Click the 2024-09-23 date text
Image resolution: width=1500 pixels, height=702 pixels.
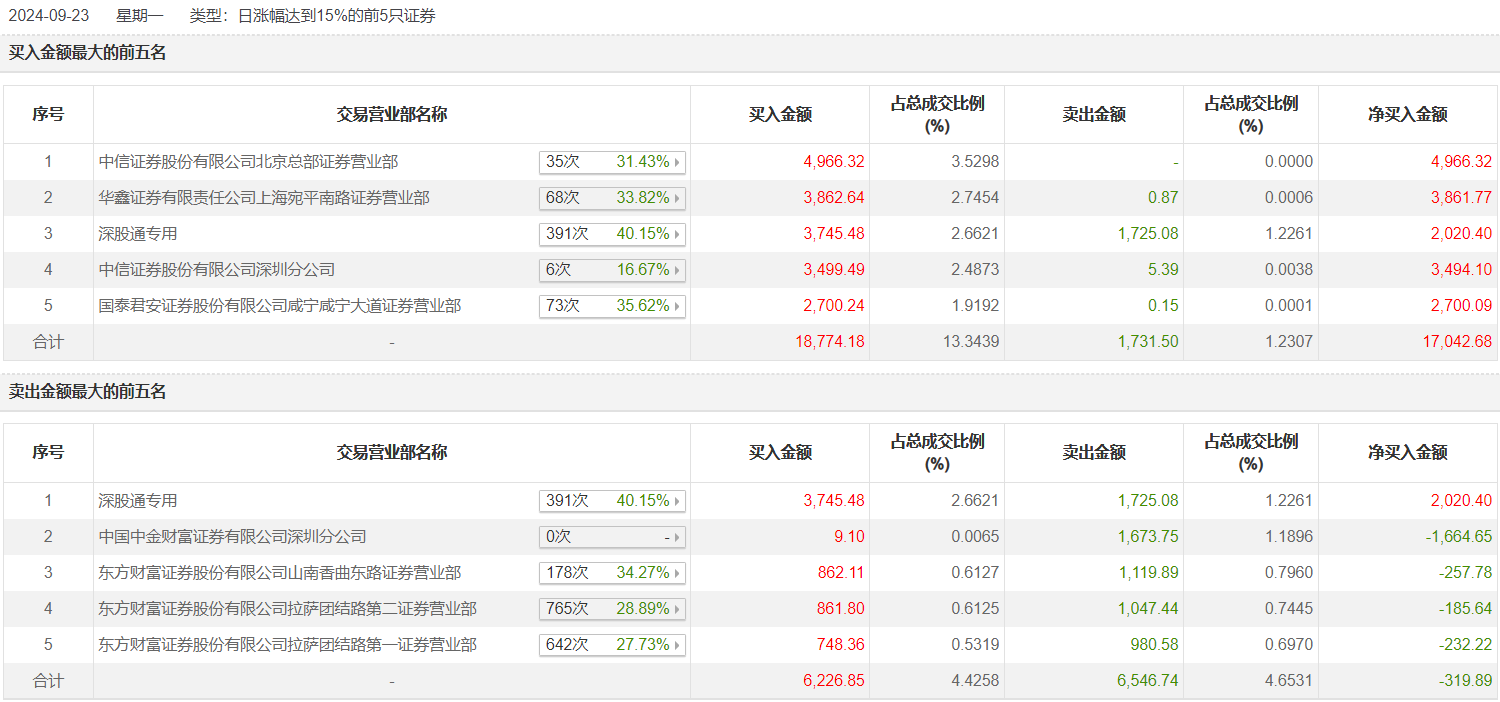[50, 16]
